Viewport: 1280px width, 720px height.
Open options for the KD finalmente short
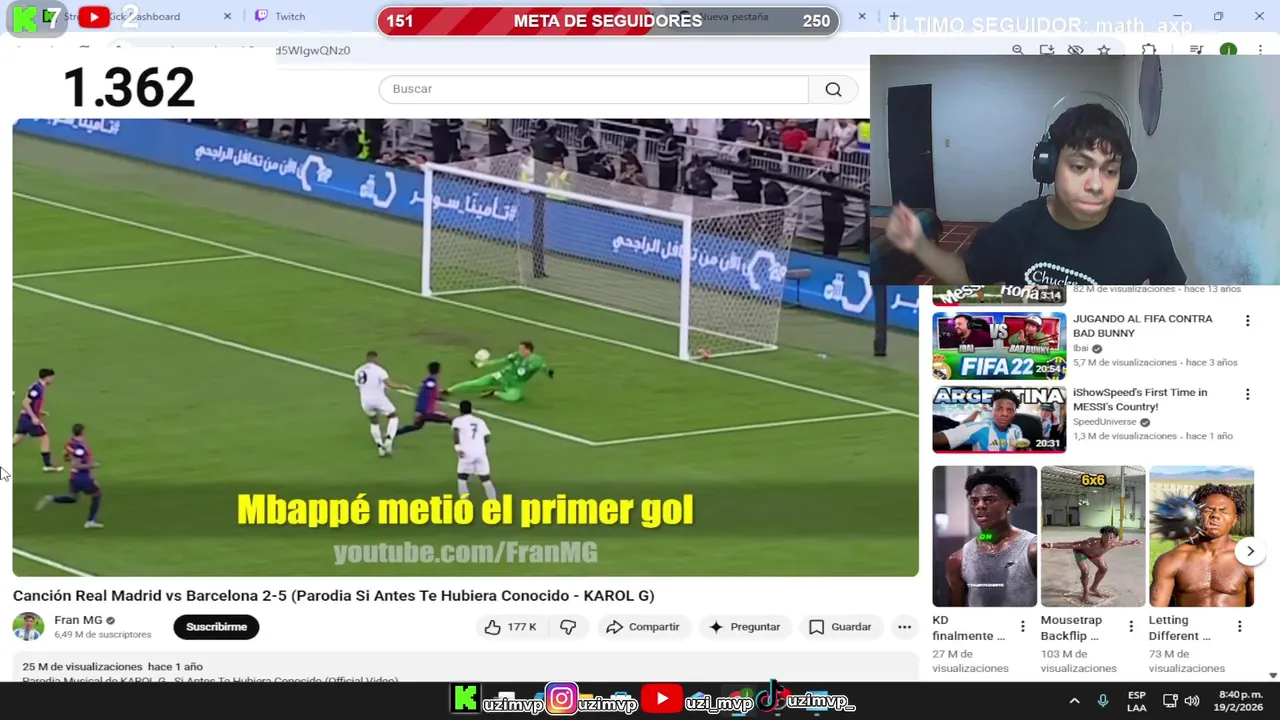tap(1022, 627)
